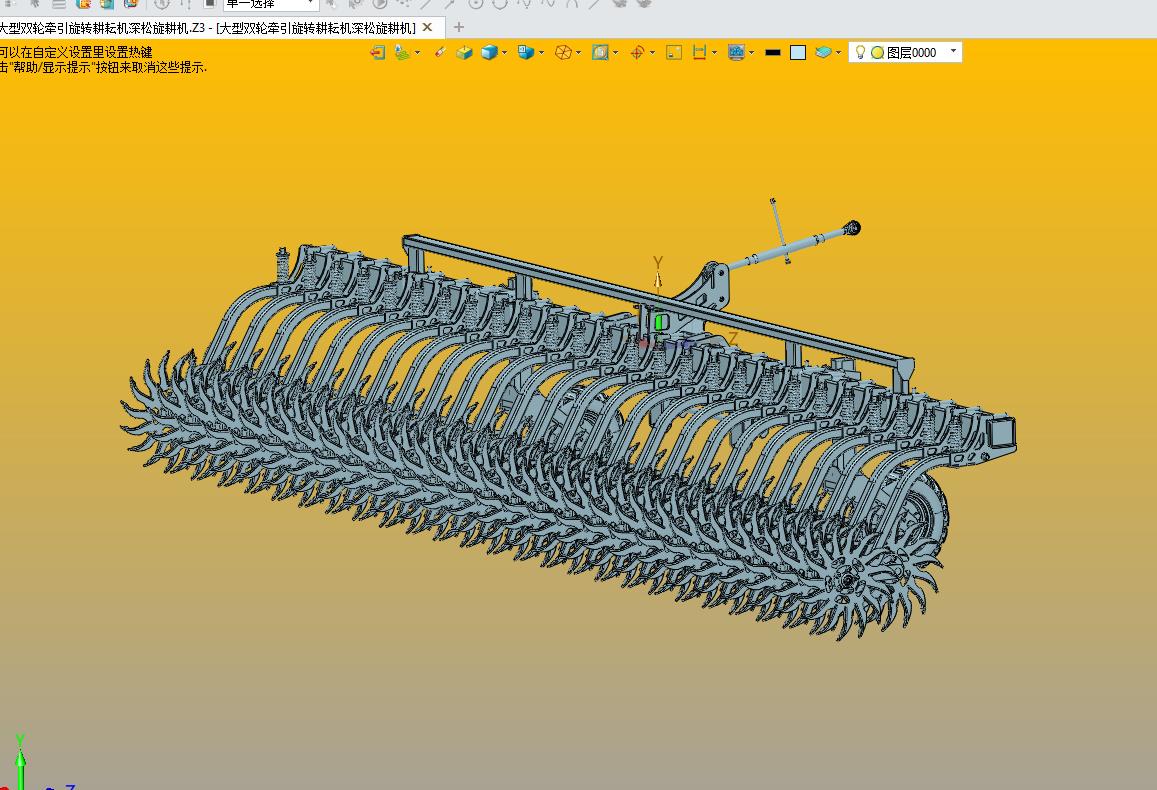Click the red crosshair target icon

pyautogui.click(x=637, y=52)
